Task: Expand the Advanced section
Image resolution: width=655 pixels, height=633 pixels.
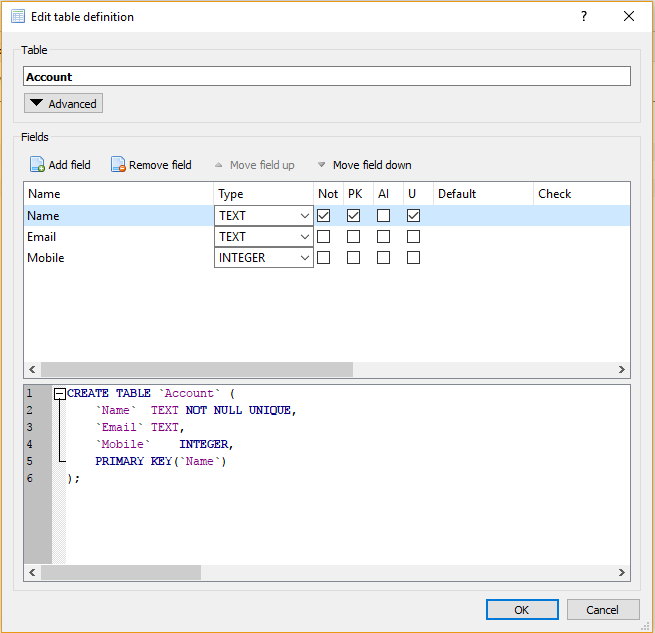Action: [63, 104]
